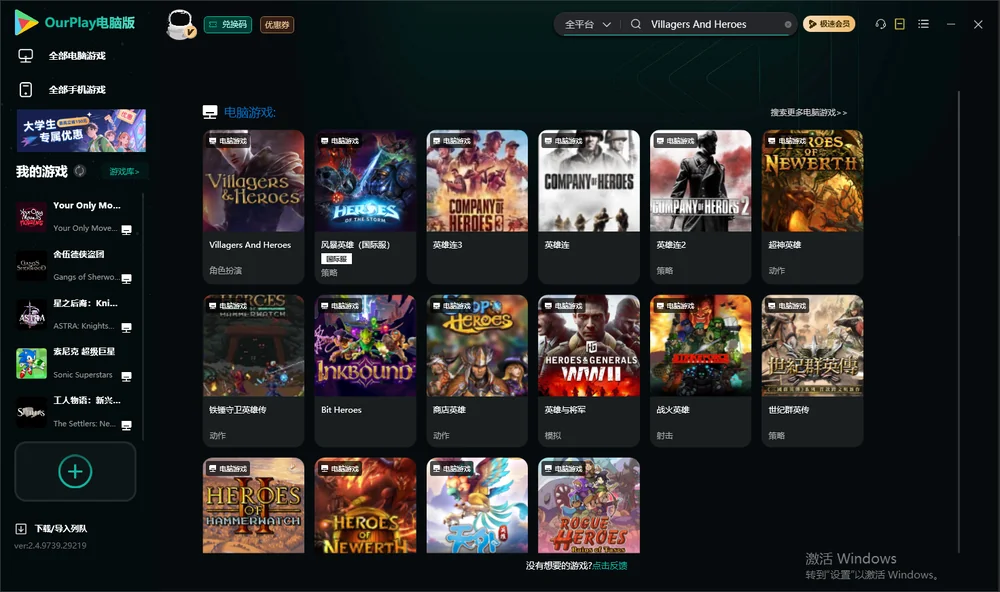The height and width of the screenshot is (592, 1000).
Task: Open 下载/导入列队 download queue
Action: (x=61, y=529)
